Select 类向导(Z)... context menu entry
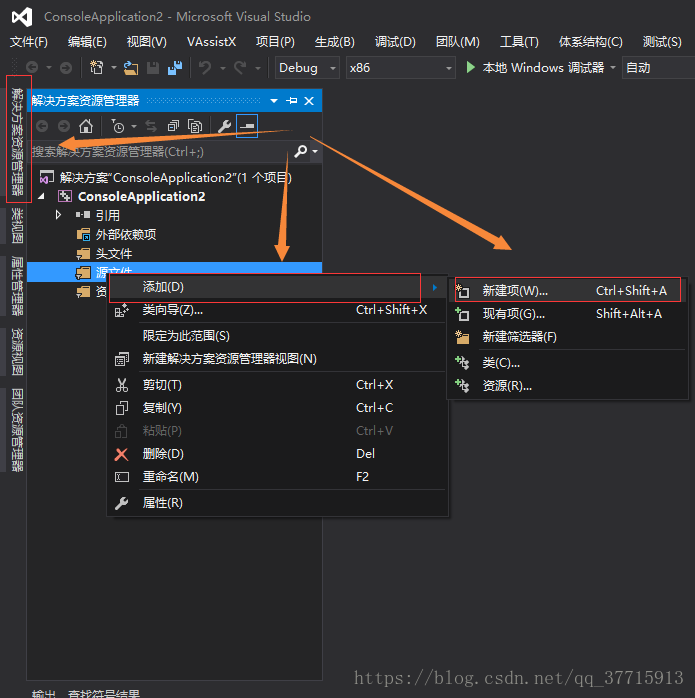Screen dimensions: 695x698 [277, 310]
